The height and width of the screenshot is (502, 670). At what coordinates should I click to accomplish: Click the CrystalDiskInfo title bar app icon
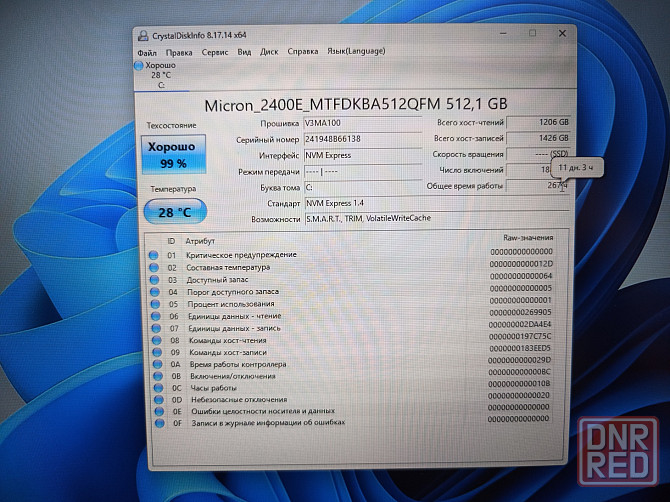click(x=143, y=36)
